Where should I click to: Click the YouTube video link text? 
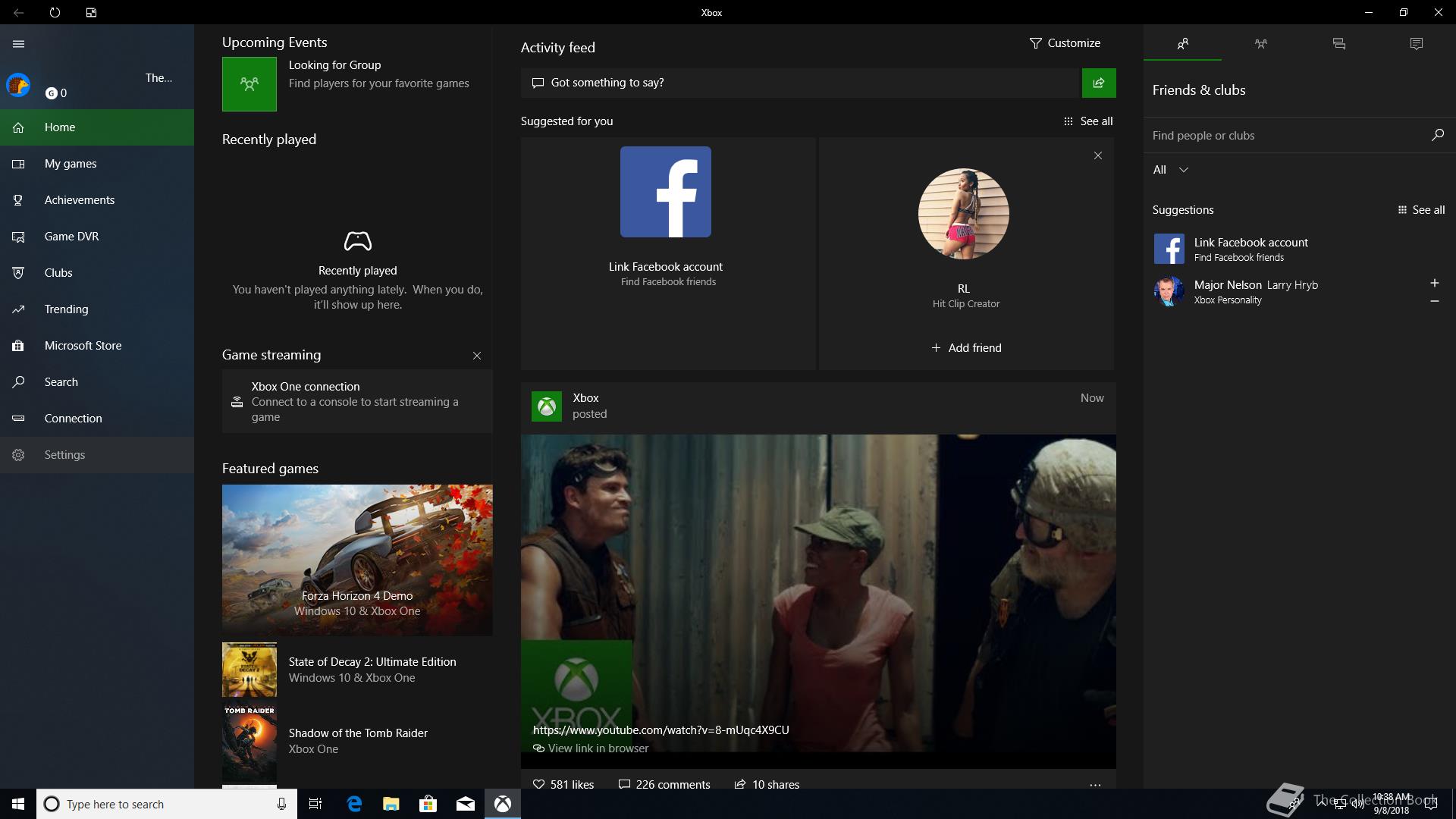pos(661,730)
